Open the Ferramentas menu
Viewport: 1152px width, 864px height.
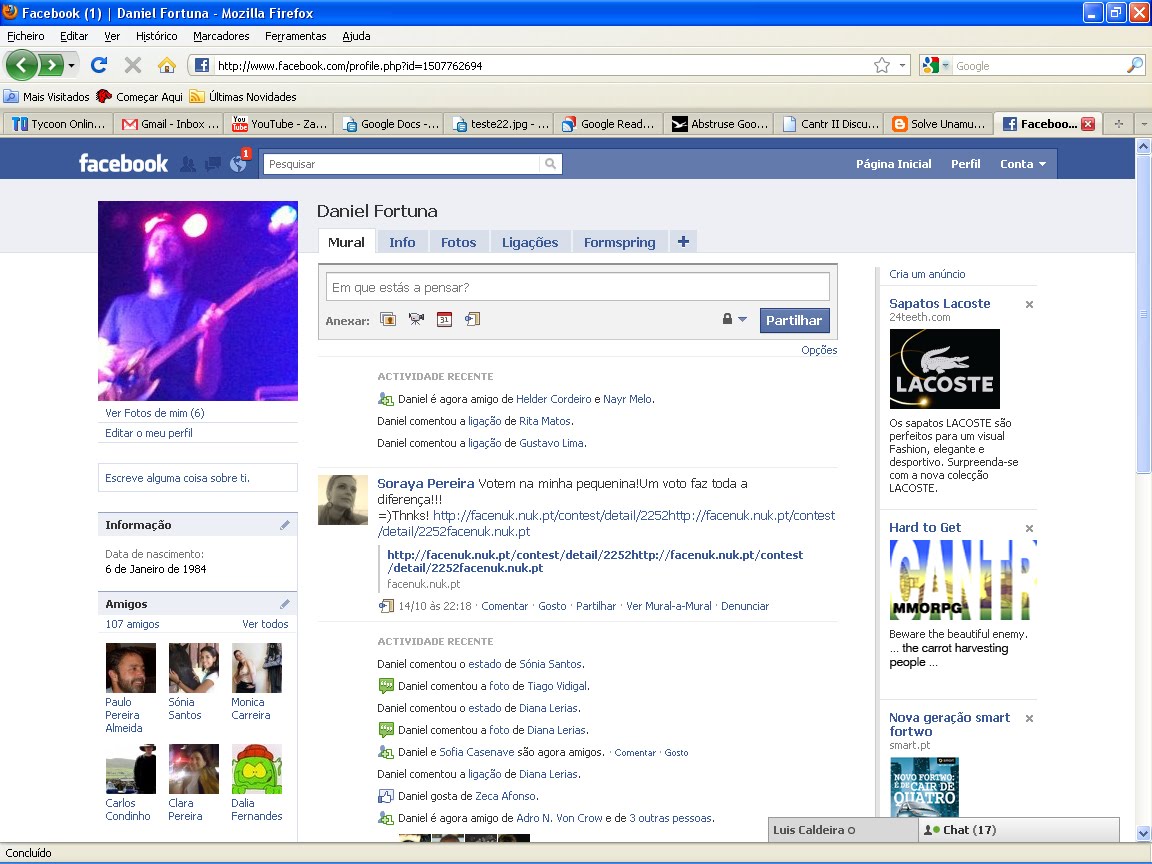295,36
